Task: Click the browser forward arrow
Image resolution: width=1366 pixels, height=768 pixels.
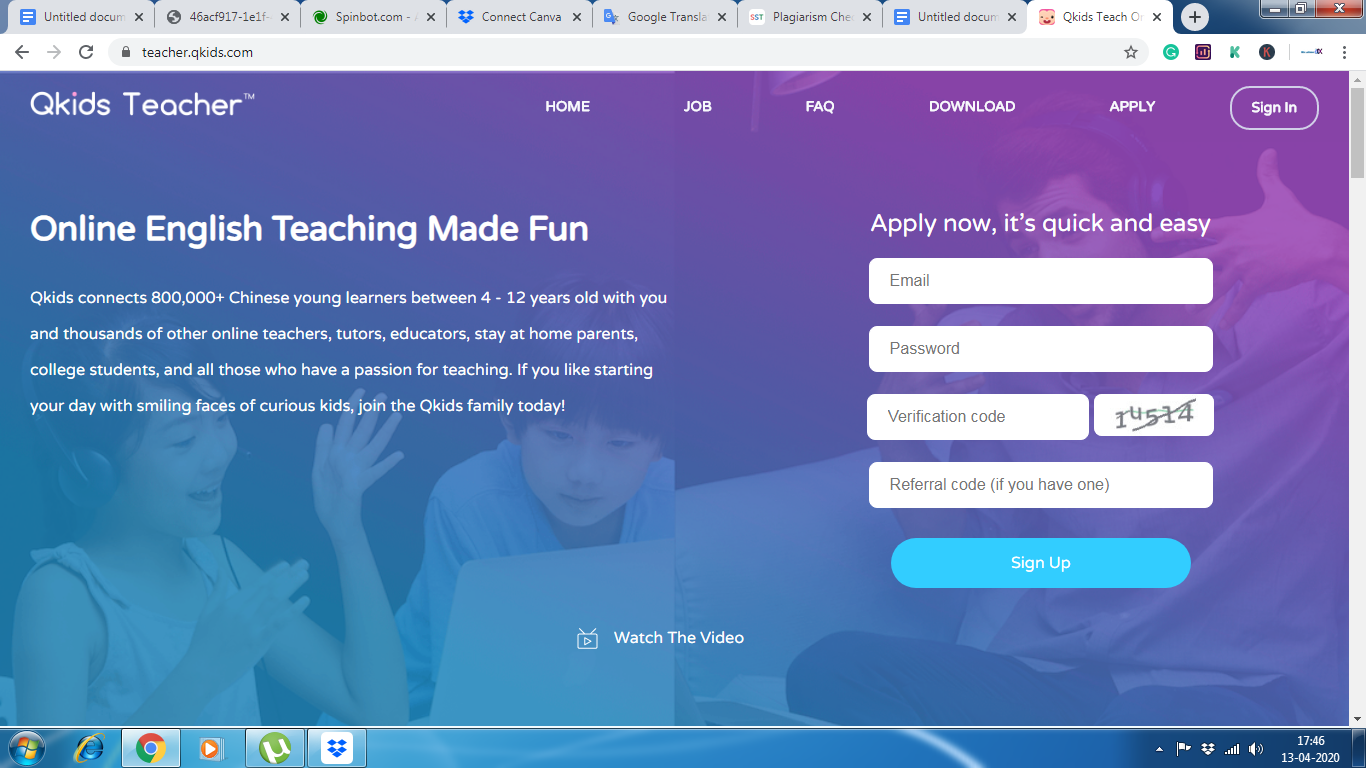Action: point(54,52)
